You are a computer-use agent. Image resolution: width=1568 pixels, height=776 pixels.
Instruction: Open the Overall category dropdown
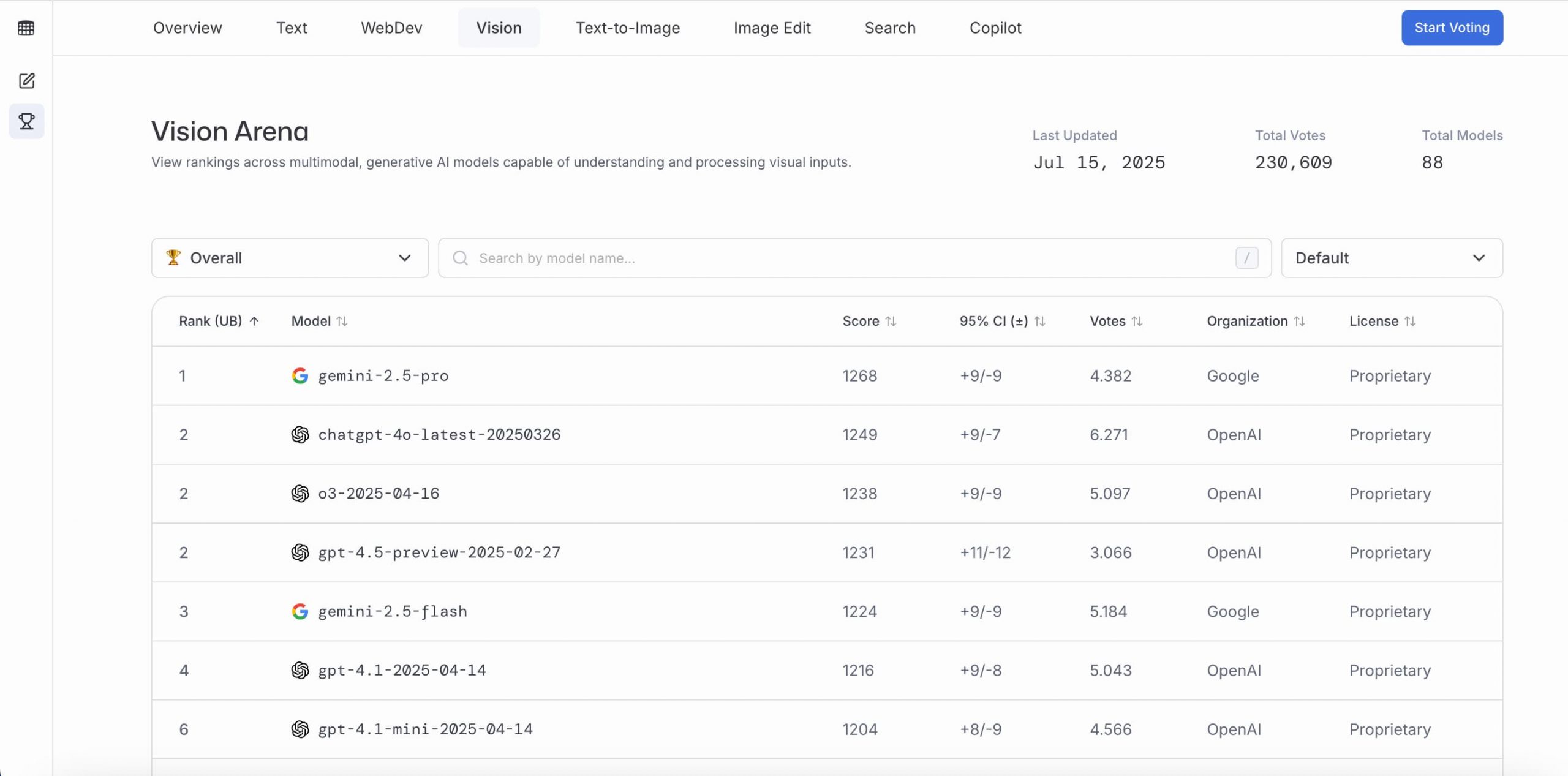click(x=290, y=258)
